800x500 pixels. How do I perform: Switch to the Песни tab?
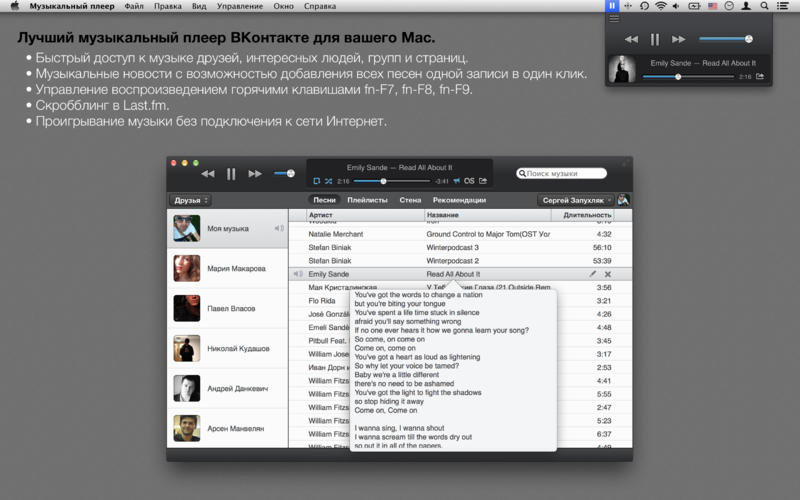324,200
